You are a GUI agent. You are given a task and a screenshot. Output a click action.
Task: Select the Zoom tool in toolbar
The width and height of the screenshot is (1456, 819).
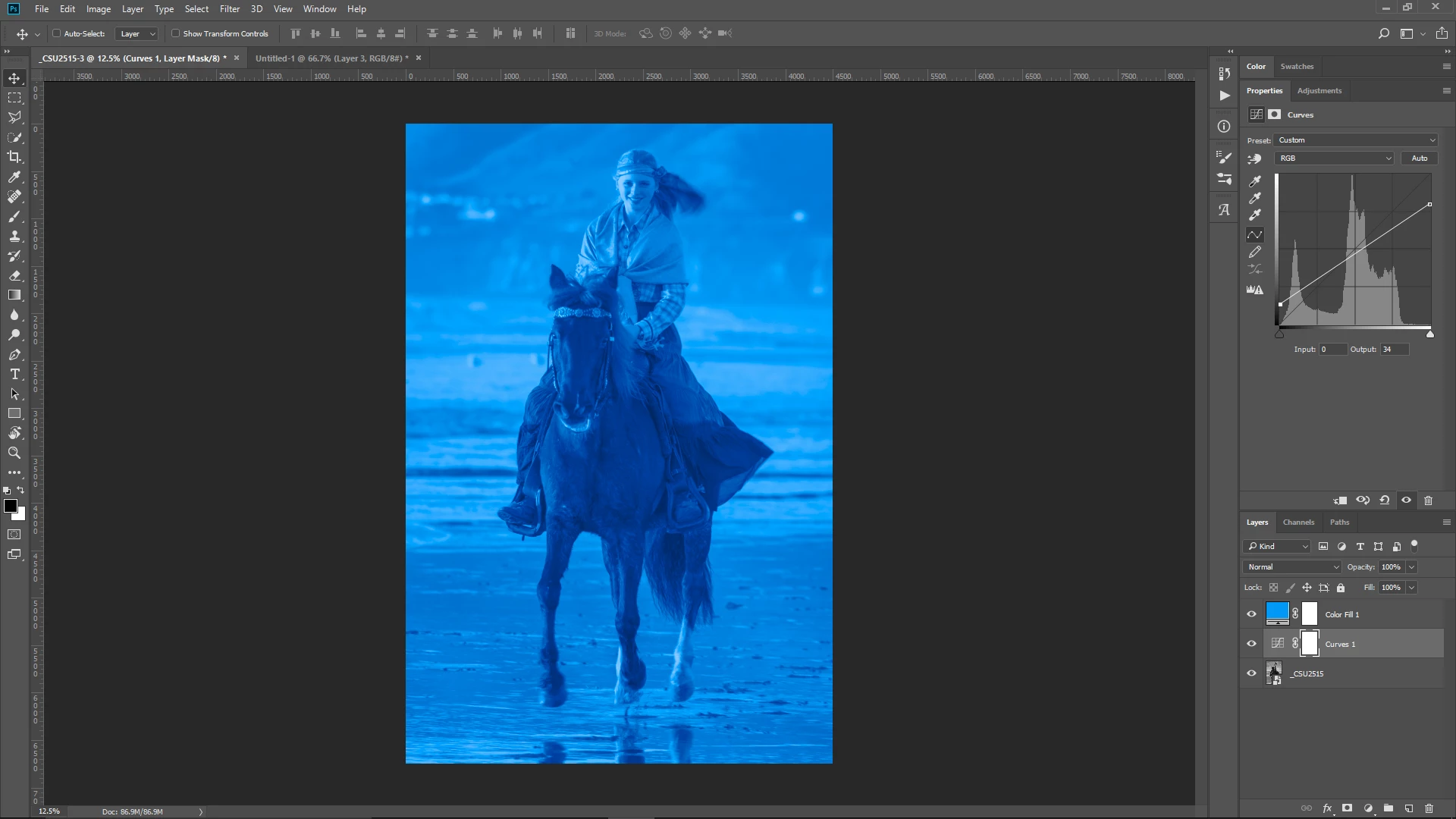point(14,453)
